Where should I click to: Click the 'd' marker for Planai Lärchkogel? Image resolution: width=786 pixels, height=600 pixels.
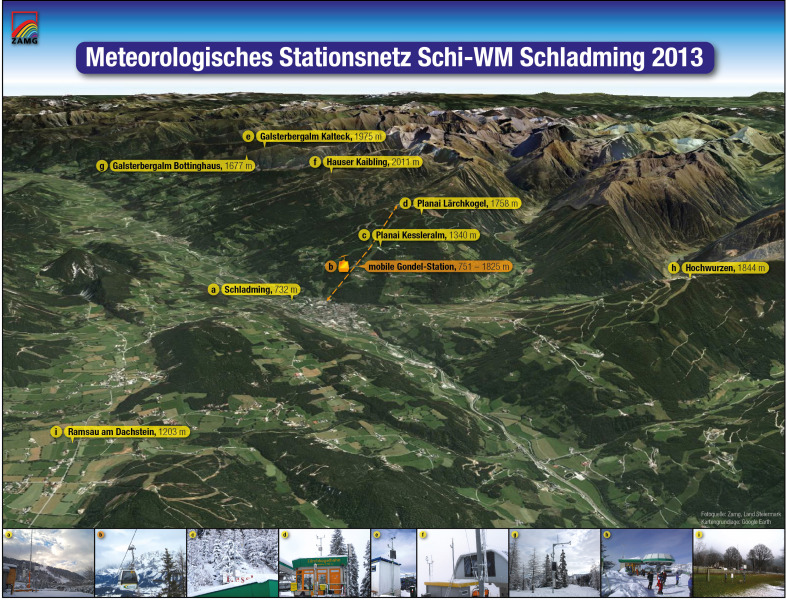click(405, 204)
